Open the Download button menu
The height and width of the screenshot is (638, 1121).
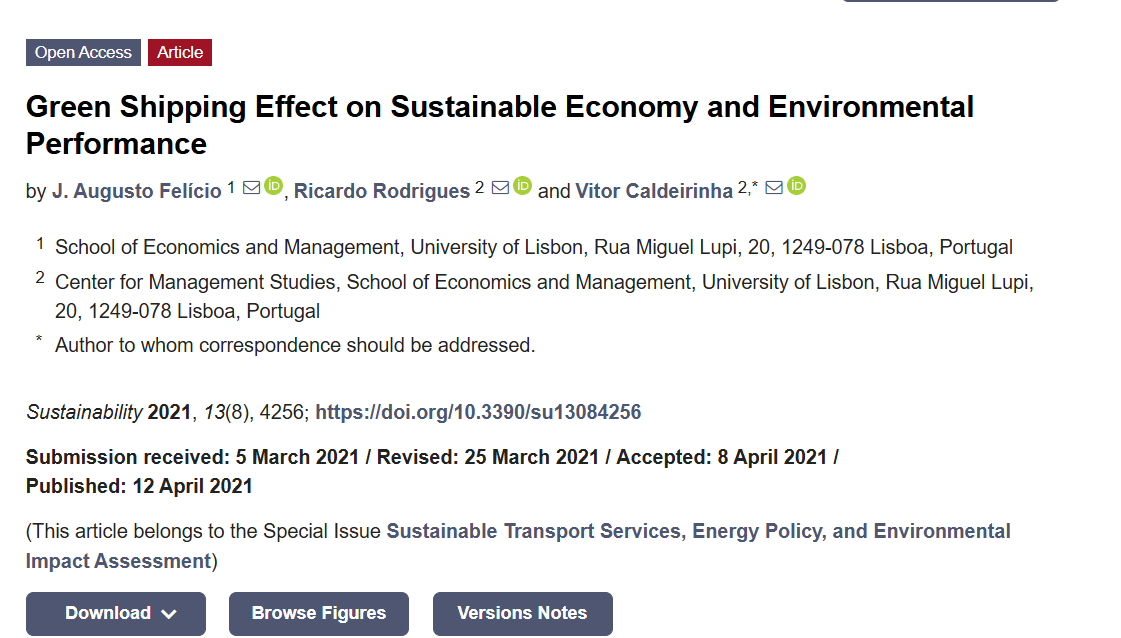point(116,614)
